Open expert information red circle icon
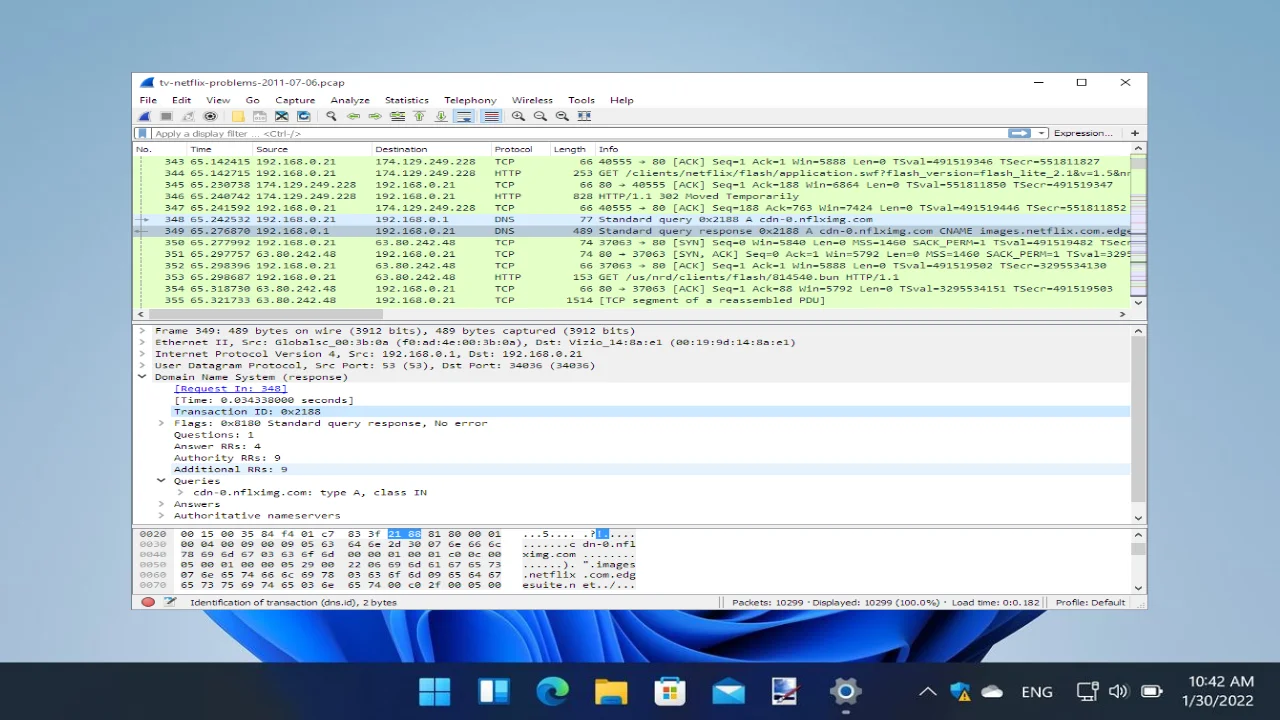 coord(148,602)
